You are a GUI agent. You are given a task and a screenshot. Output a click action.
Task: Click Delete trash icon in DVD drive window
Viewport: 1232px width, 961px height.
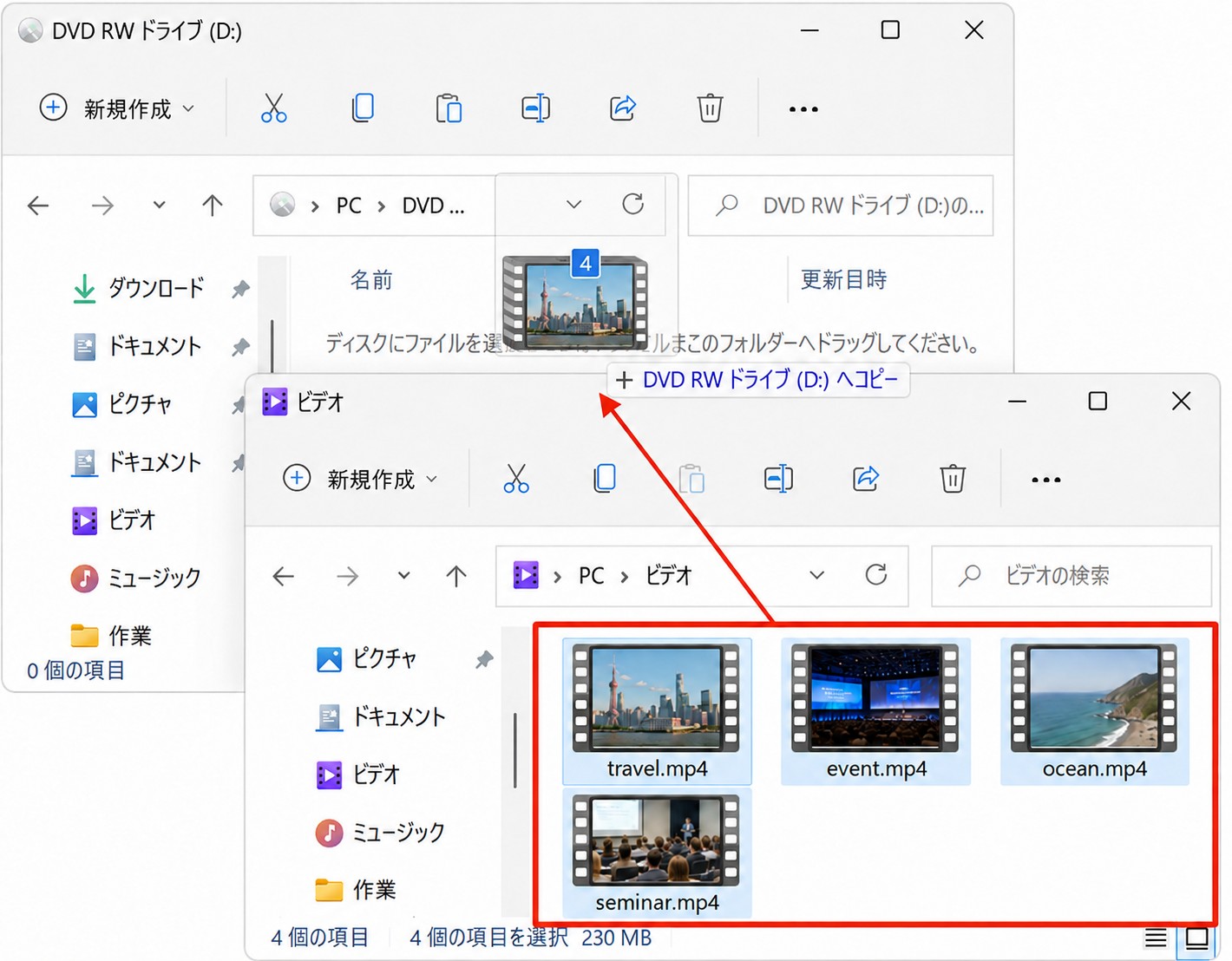click(x=710, y=108)
